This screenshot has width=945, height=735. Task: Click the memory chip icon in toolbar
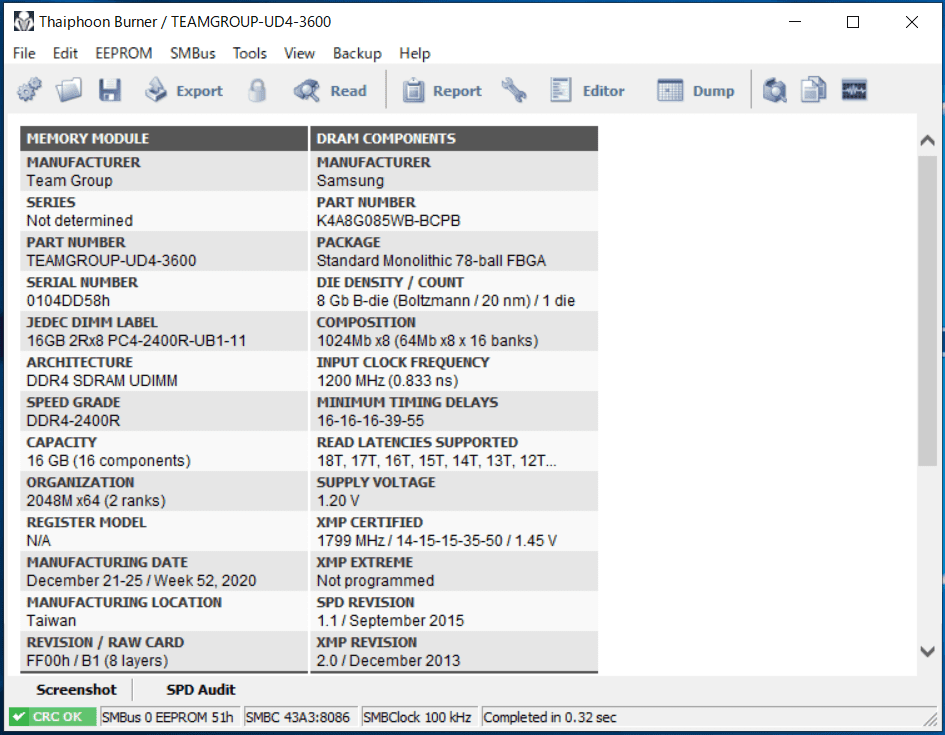854,90
